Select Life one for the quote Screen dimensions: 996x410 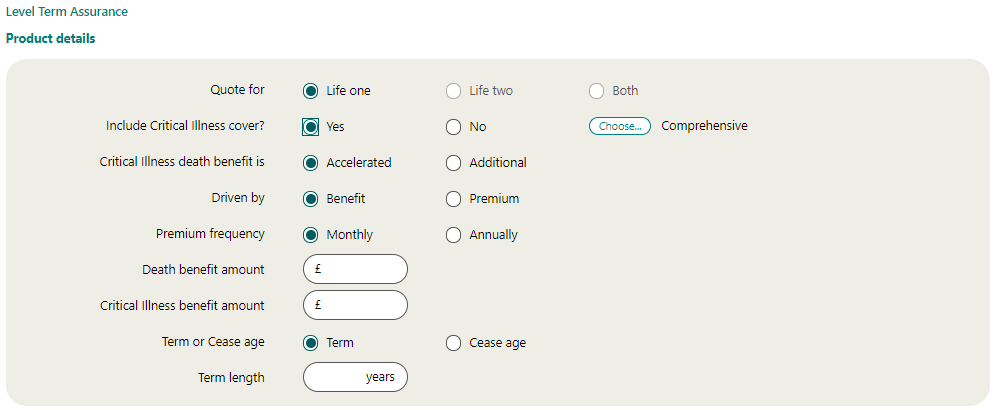point(311,91)
